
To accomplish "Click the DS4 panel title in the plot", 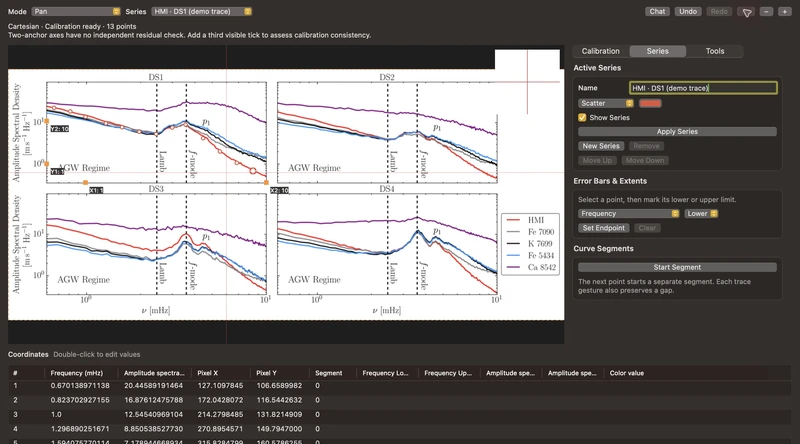I will pyautogui.click(x=387, y=189).
